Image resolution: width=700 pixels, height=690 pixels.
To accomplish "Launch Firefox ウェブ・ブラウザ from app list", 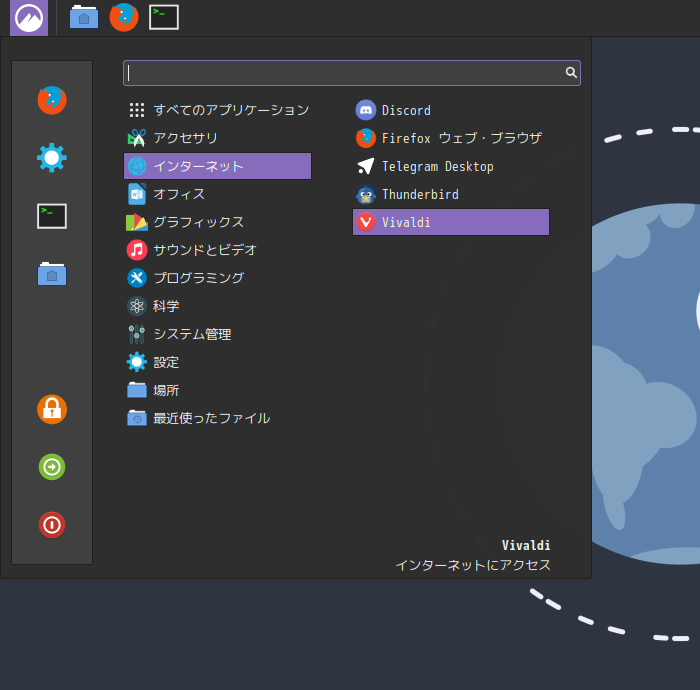I will pos(451,138).
